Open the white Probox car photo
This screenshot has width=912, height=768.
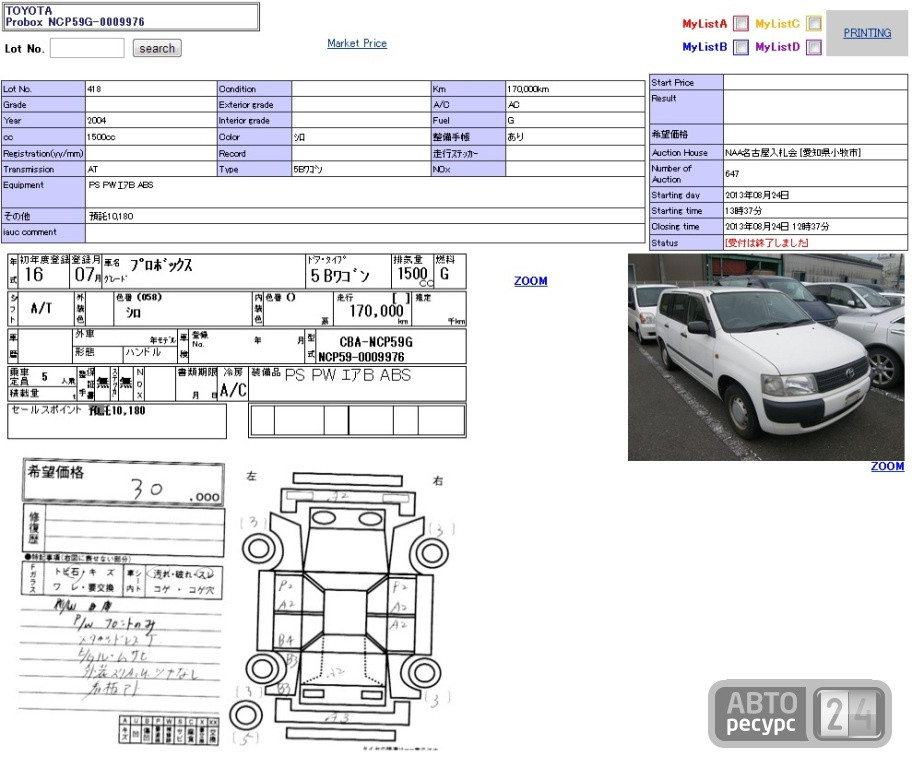[x=766, y=357]
